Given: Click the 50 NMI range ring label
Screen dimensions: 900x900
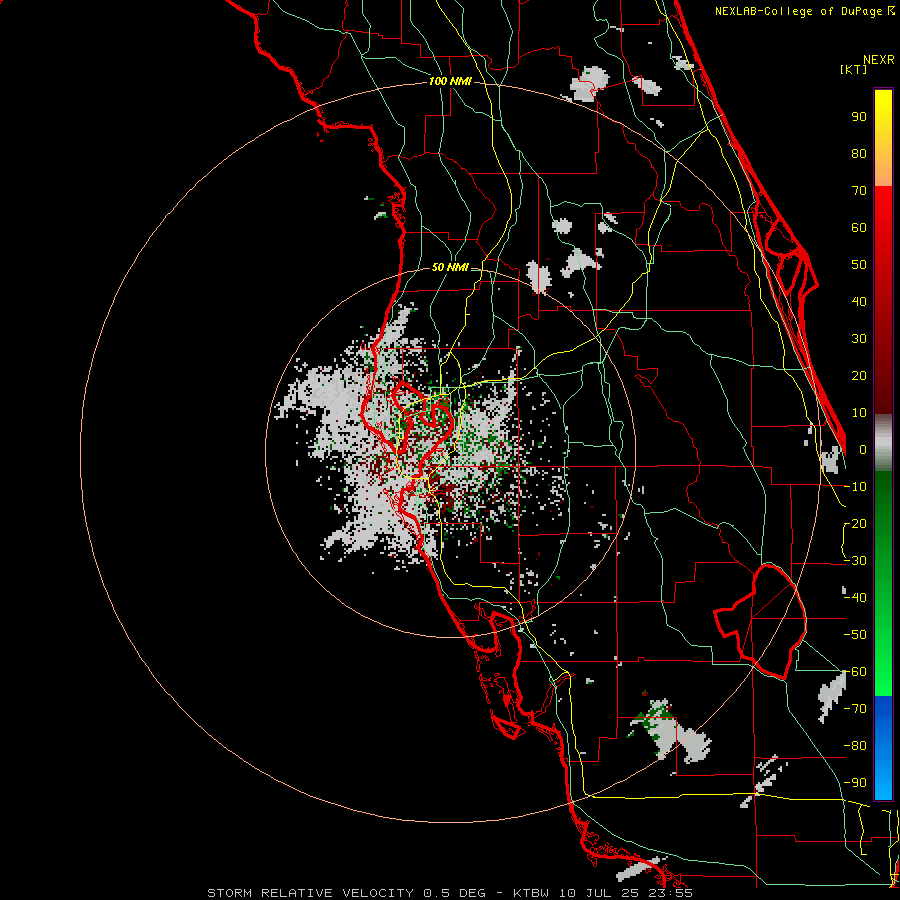Looking at the screenshot, I should [x=450, y=267].
